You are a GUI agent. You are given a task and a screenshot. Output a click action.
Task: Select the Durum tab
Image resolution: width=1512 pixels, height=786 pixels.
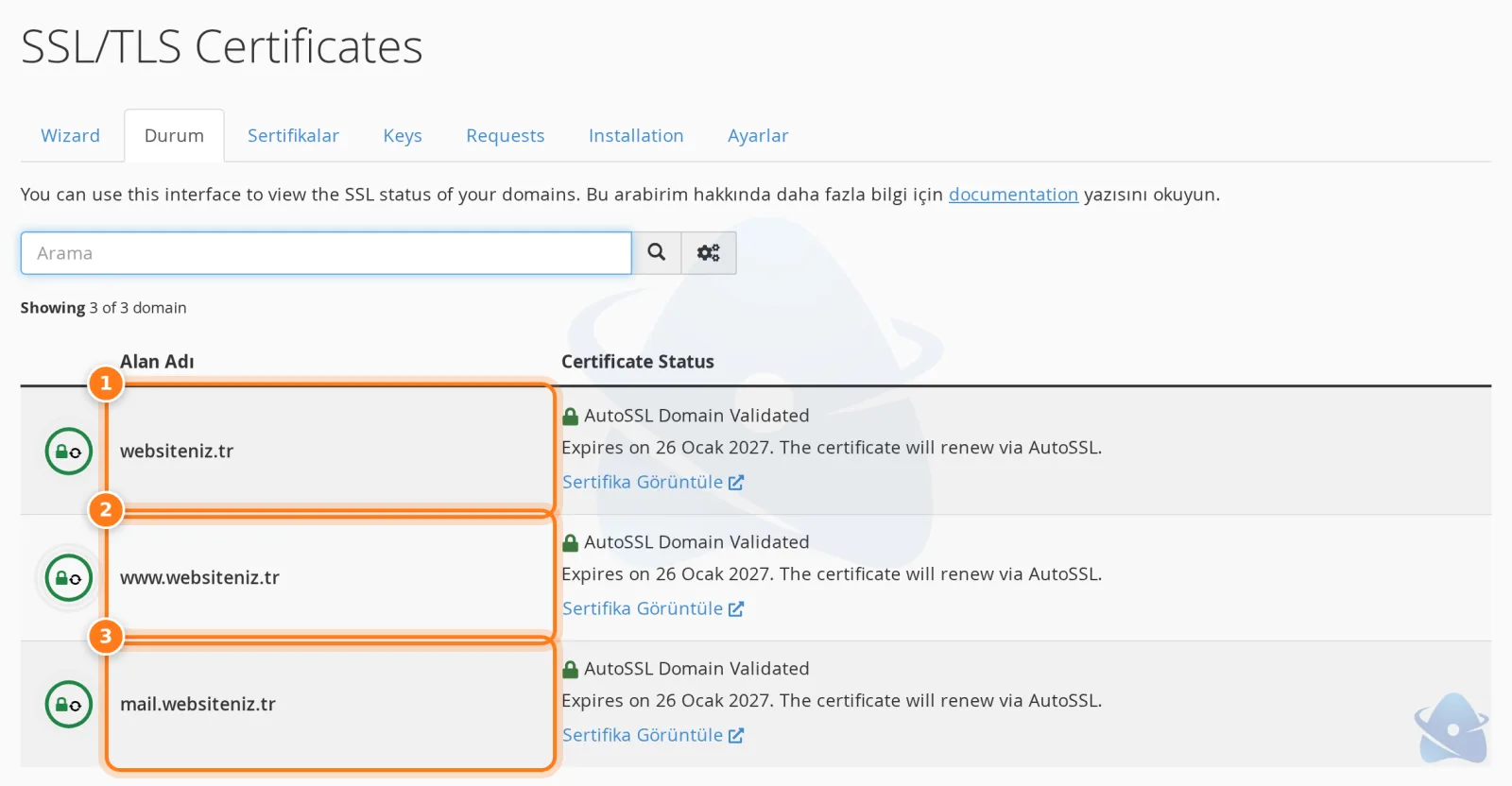click(x=174, y=136)
